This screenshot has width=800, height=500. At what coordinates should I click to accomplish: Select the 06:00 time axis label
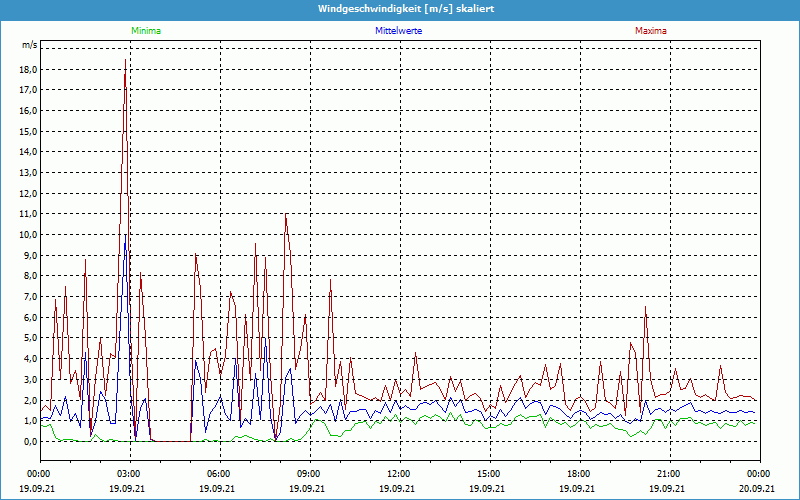pos(219,473)
